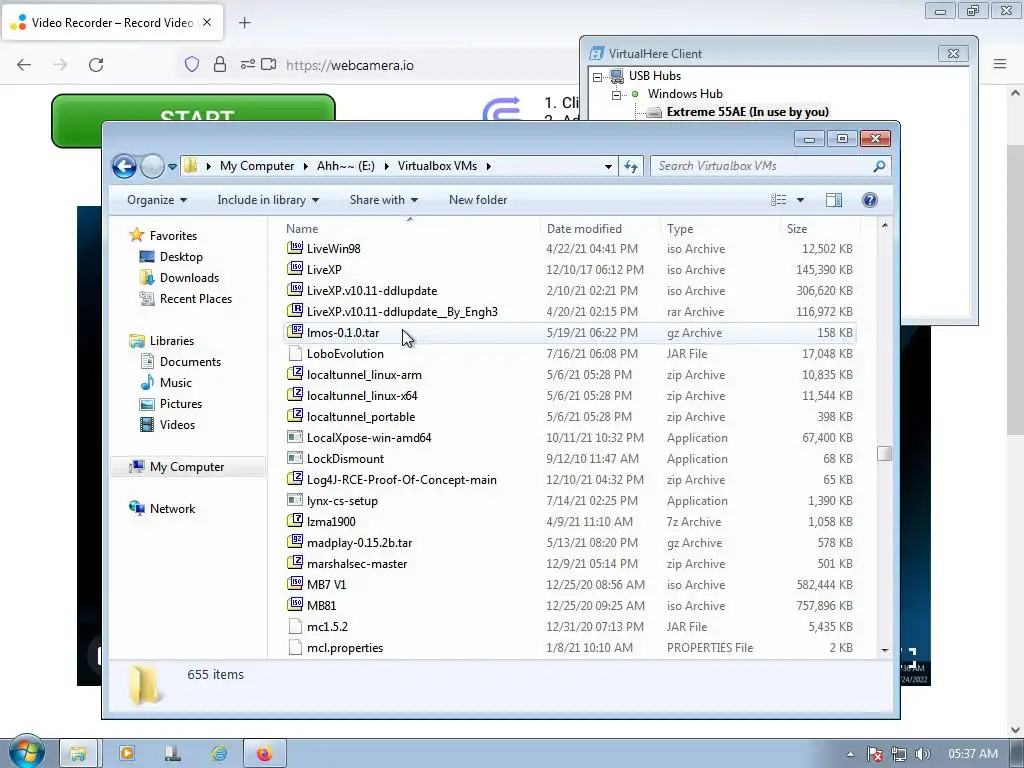The width and height of the screenshot is (1024, 768).
Task: Select the localtunnel_linux-arm zip icon
Action: [x=295, y=374]
